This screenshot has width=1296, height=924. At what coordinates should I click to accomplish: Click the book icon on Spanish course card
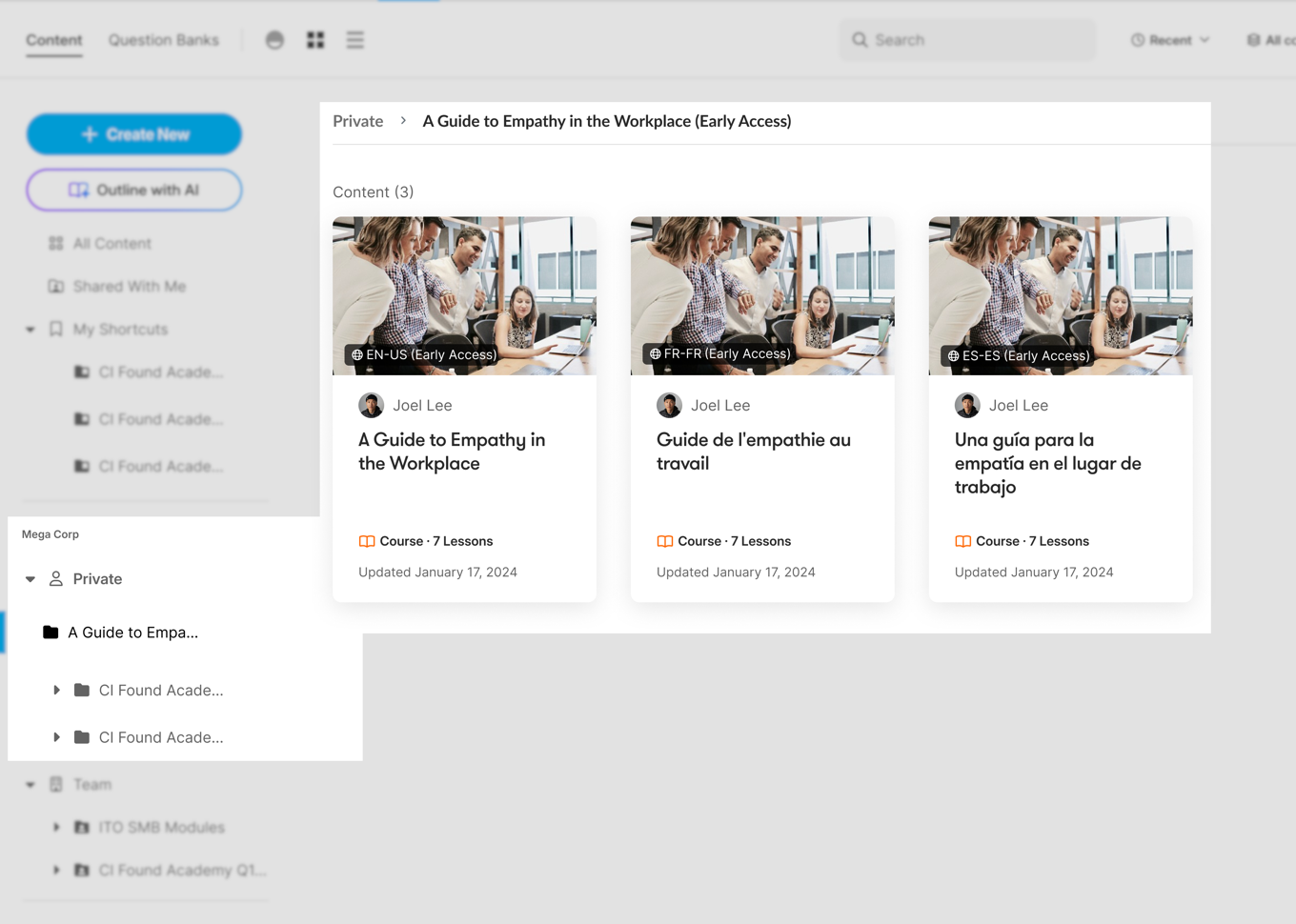tap(962, 541)
